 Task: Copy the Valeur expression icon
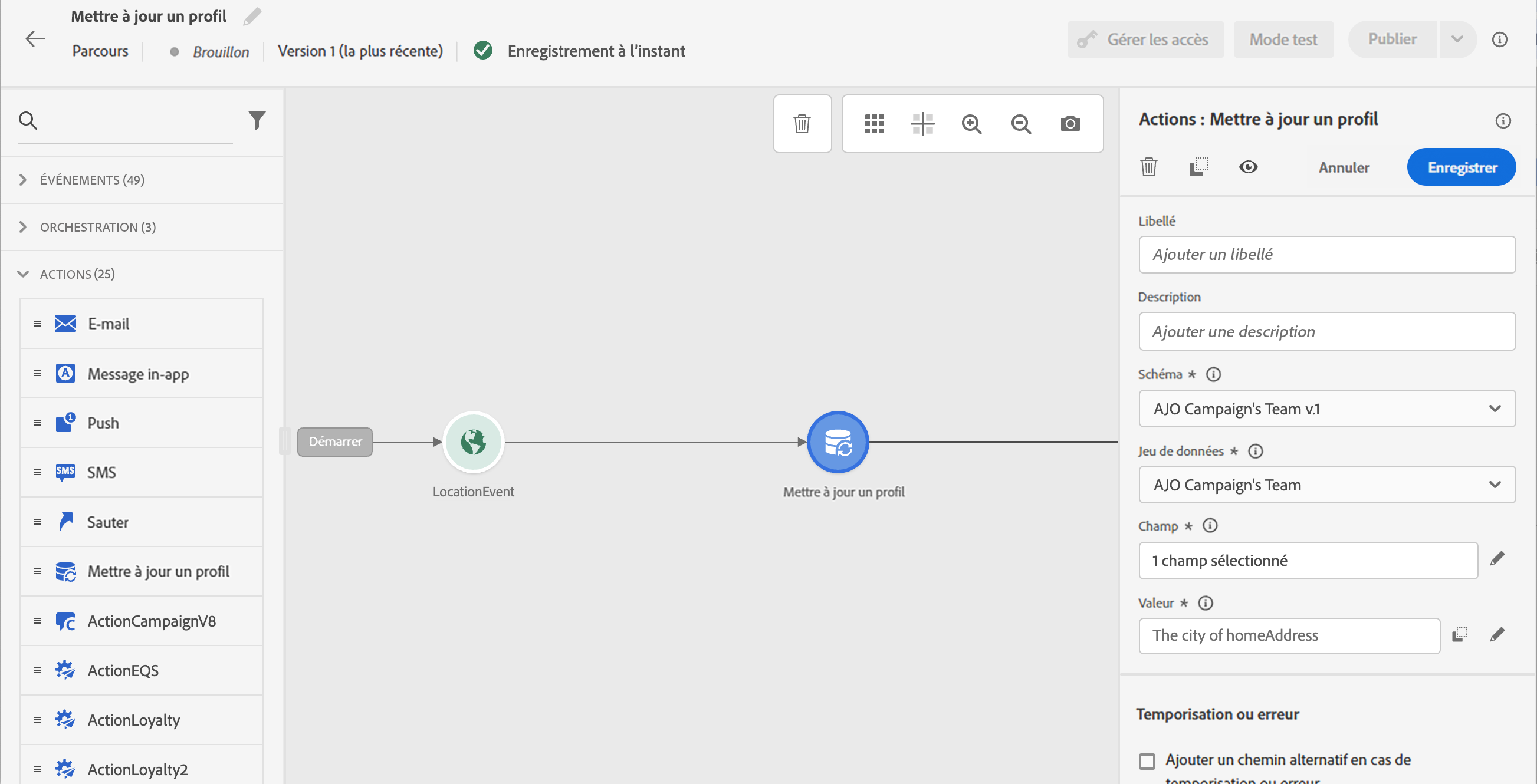pyautogui.click(x=1459, y=634)
